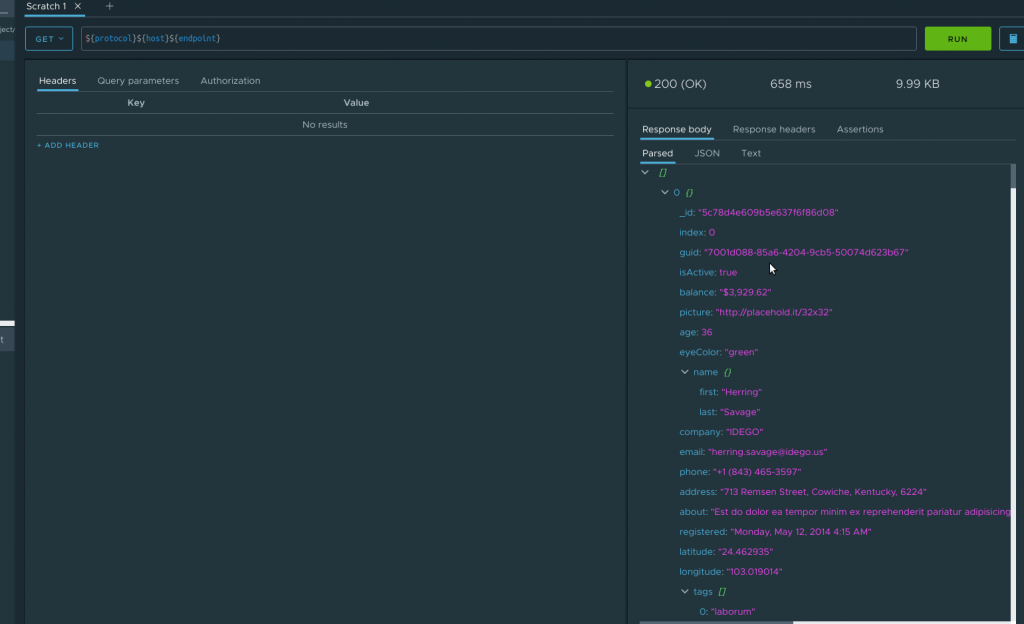Image resolution: width=1024 pixels, height=624 pixels.
Task: Open the GET method dropdown
Action: 49,39
